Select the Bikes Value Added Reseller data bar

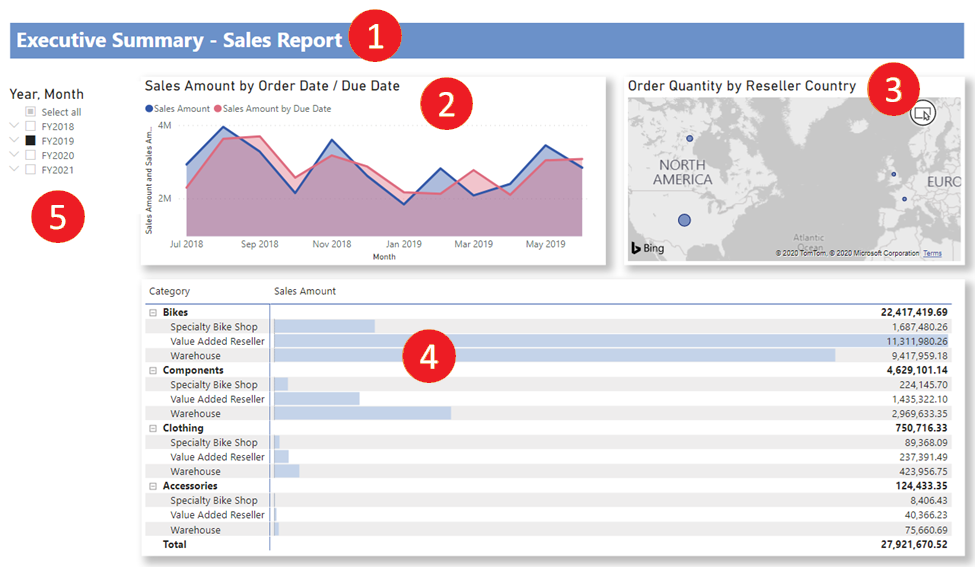600,341
